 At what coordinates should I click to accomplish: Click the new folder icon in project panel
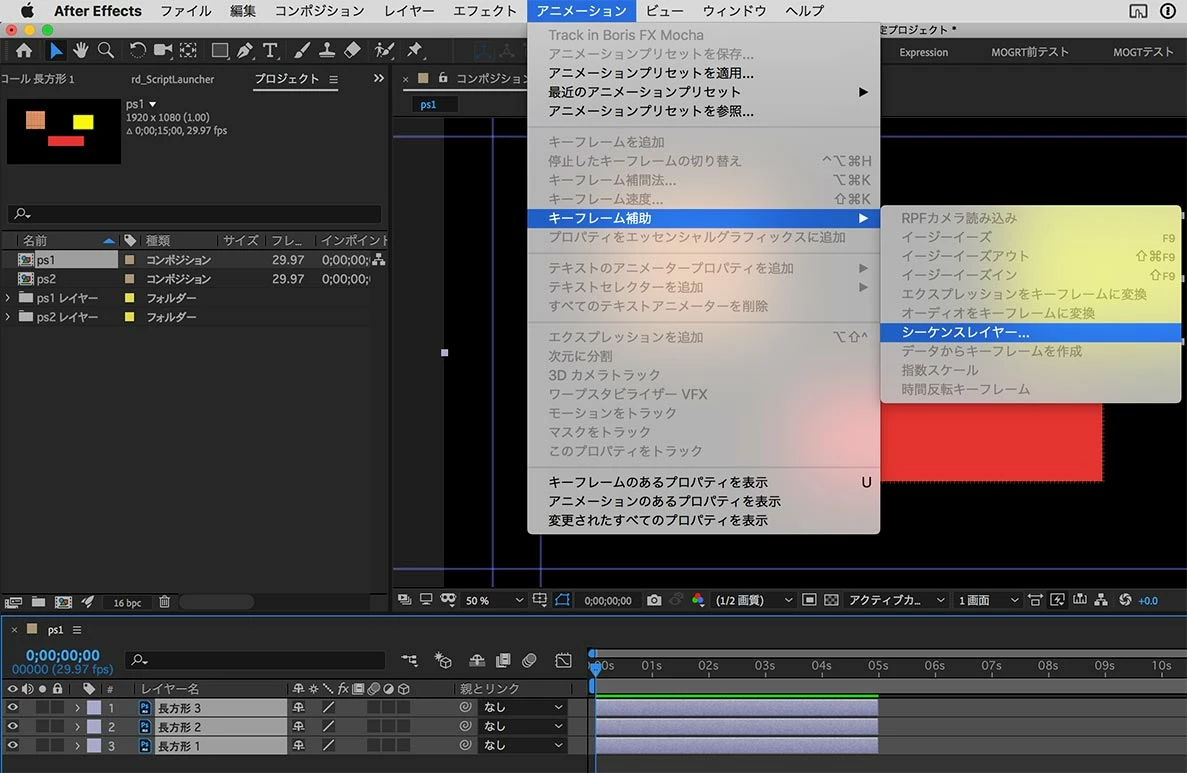38,603
